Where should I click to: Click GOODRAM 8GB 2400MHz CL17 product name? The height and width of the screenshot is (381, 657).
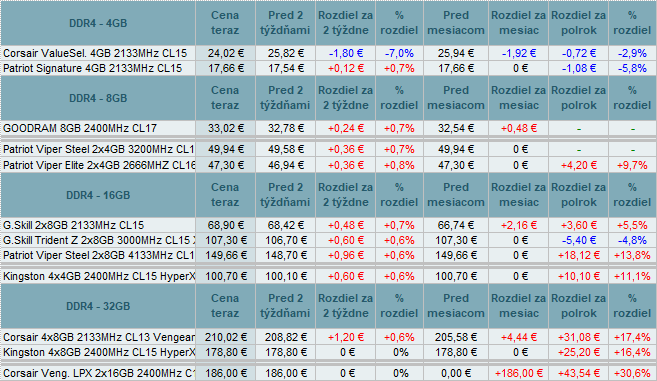coord(80,128)
